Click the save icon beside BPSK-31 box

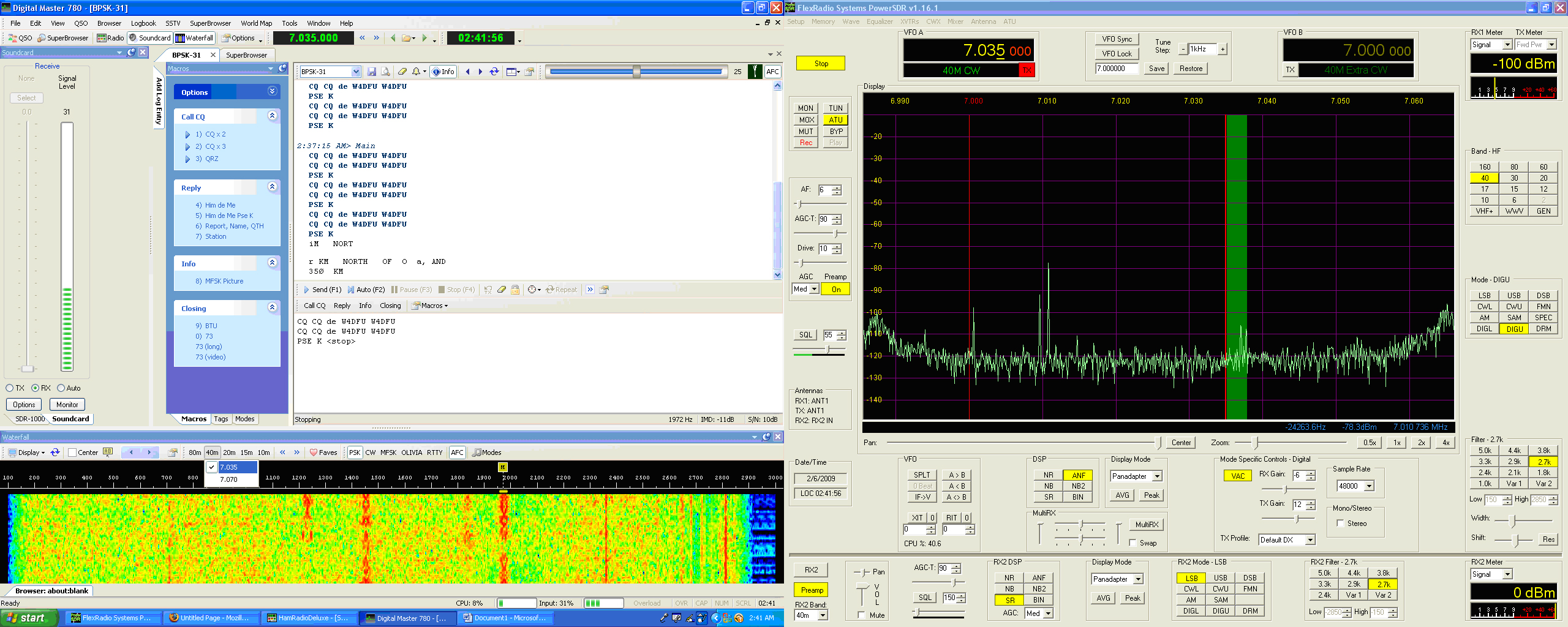[x=371, y=72]
